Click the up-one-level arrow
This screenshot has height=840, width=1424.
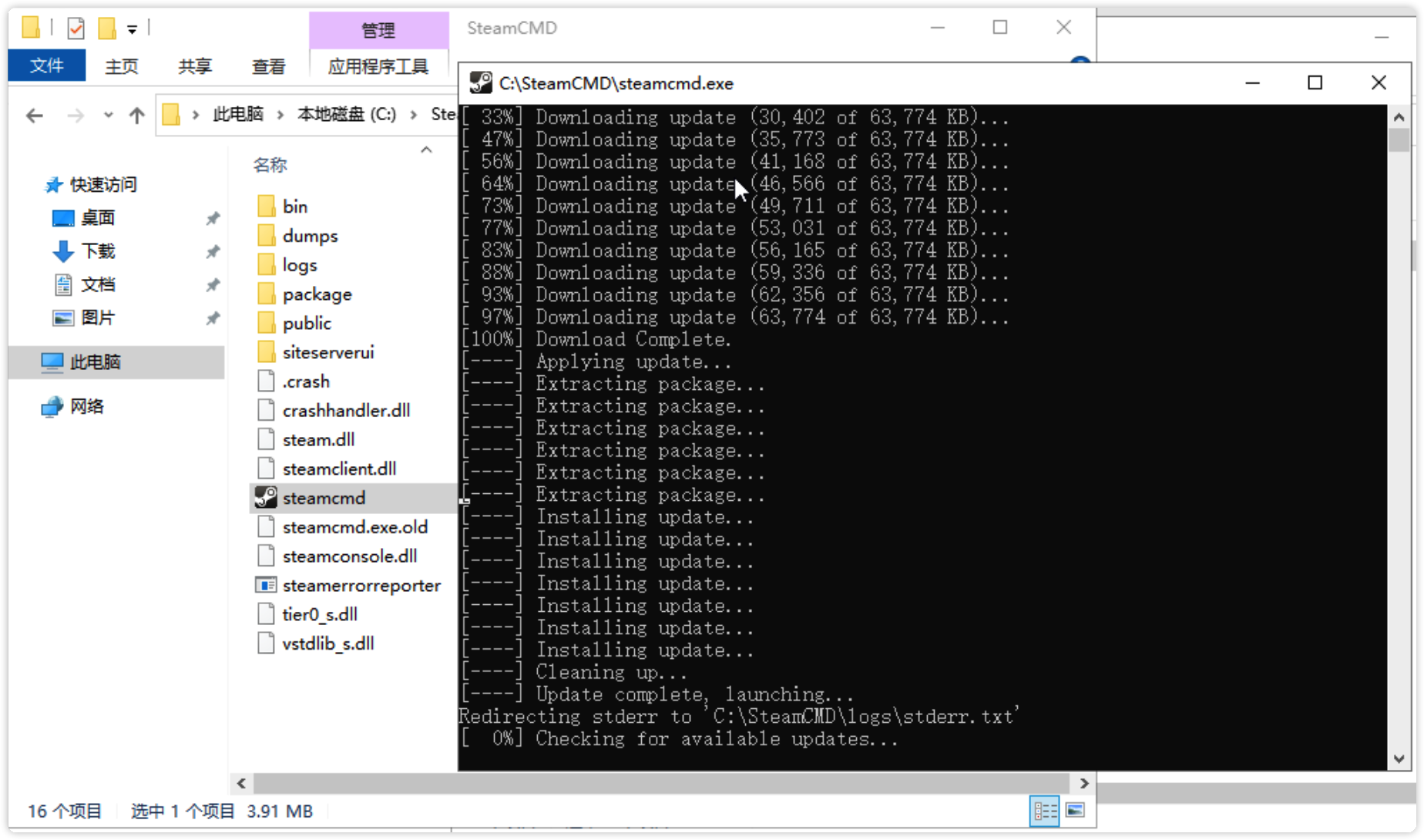click(137, 116)
